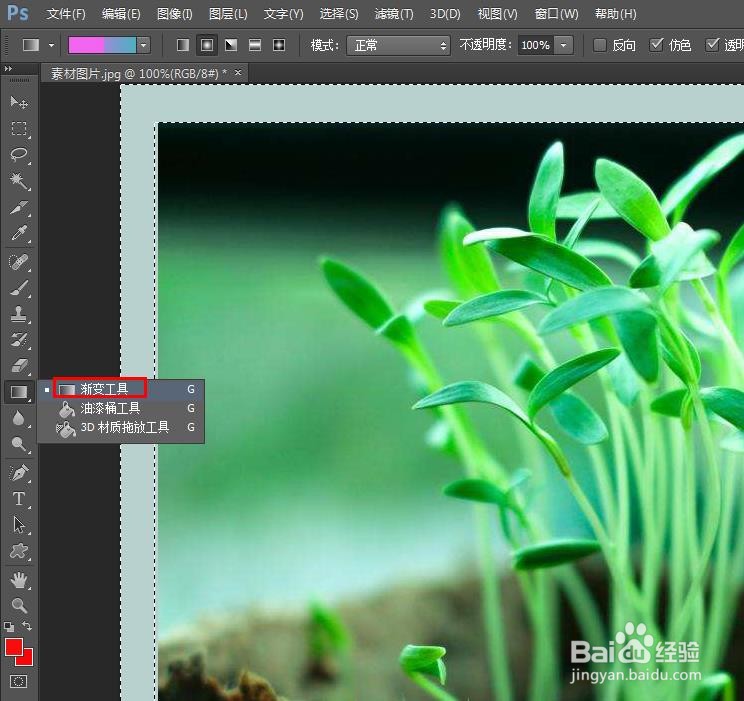Select the Custom Shape tool
744x701 pixels.
19,551
